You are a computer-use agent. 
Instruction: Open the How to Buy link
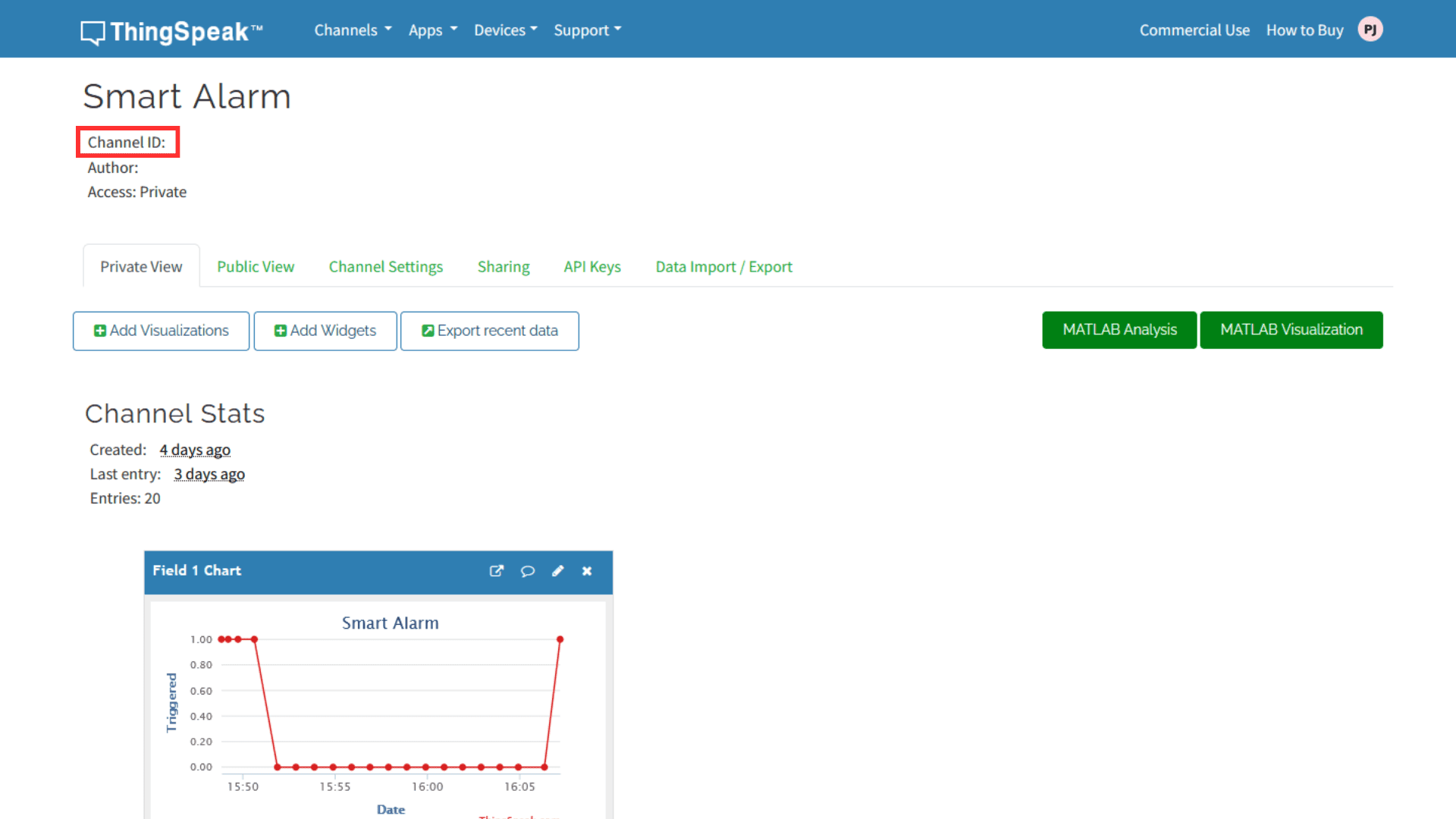click(1304, 30)
